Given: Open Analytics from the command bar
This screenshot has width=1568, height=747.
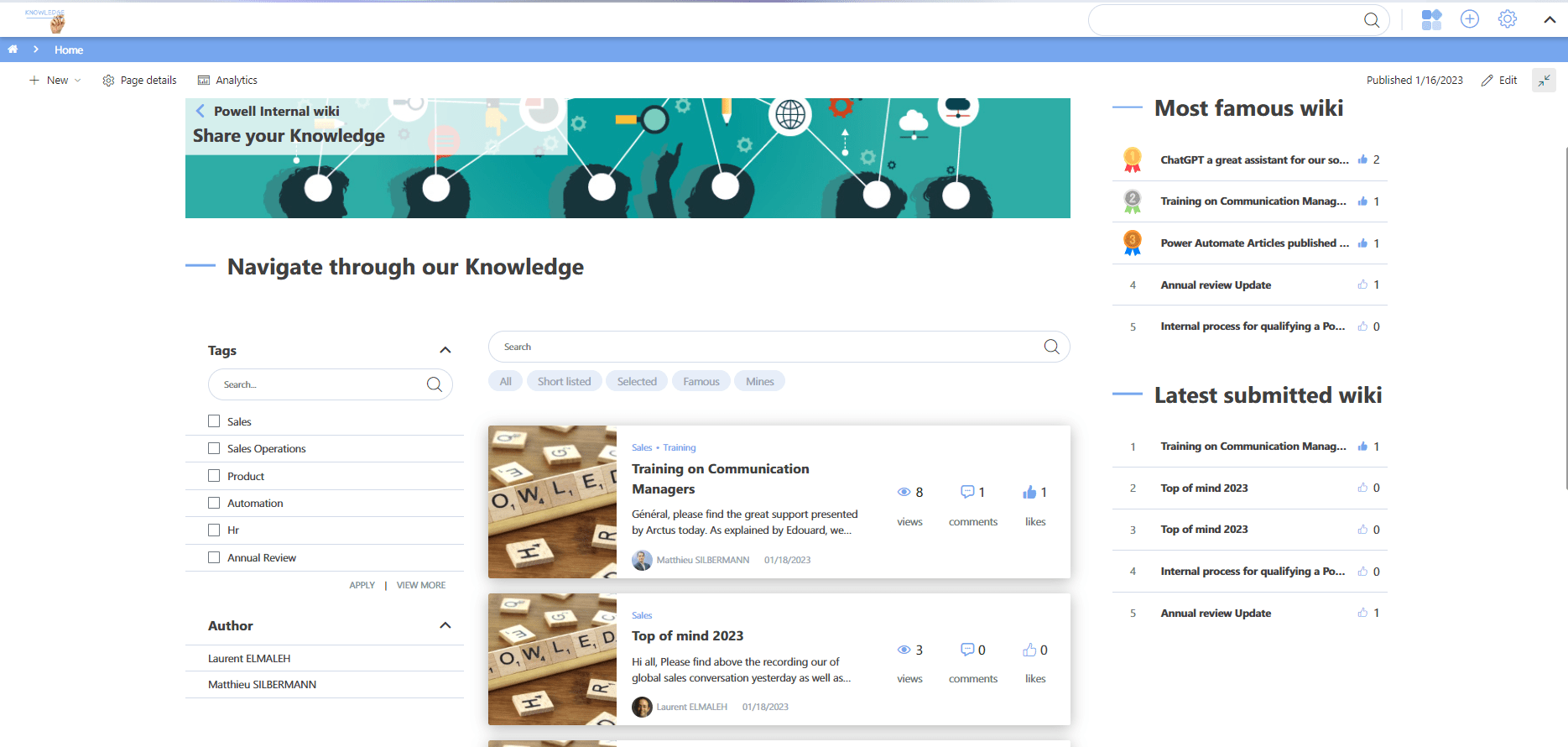Looking at the screenshot, I should [227, 81].
